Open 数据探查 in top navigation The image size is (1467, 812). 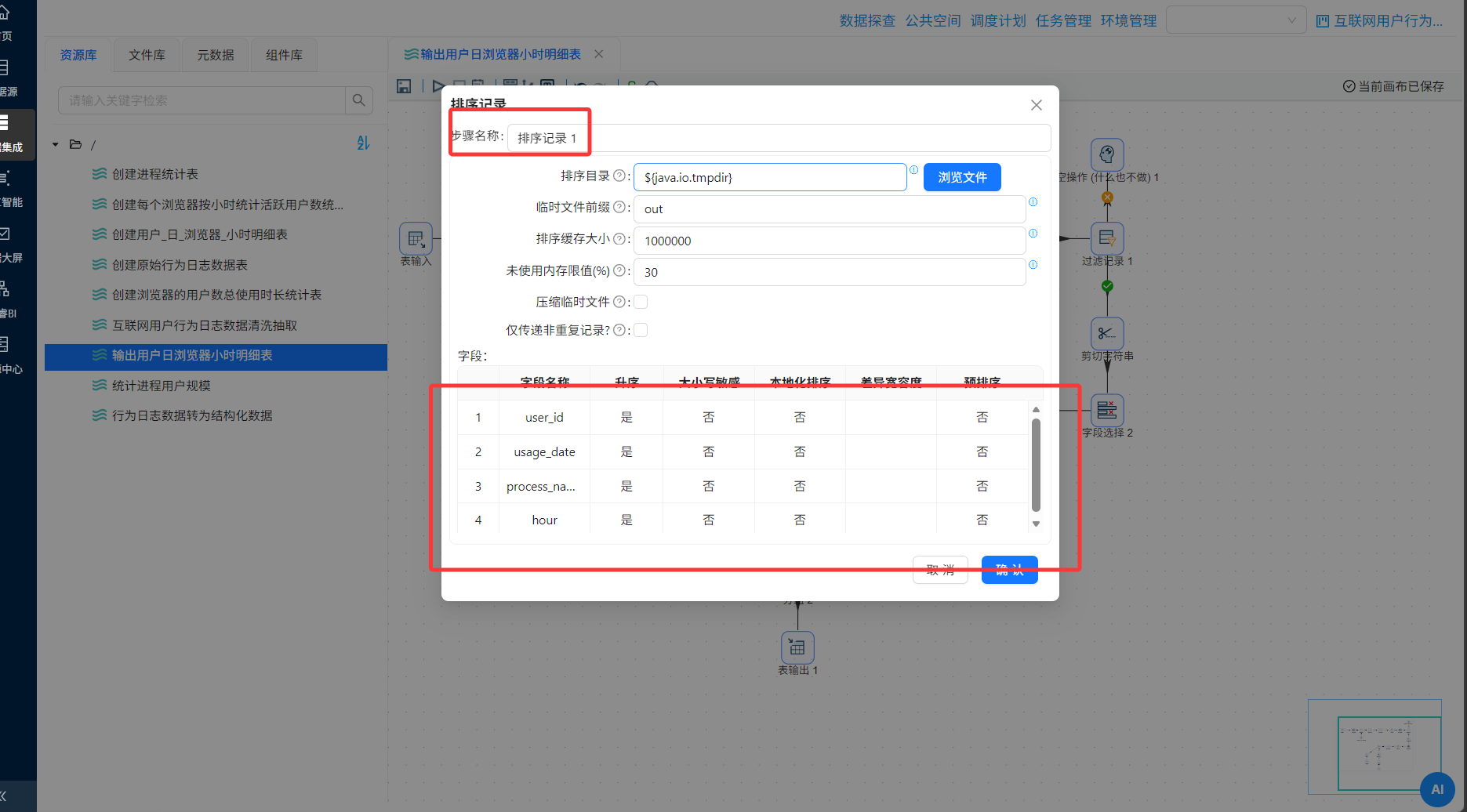[x=867, y=21]
